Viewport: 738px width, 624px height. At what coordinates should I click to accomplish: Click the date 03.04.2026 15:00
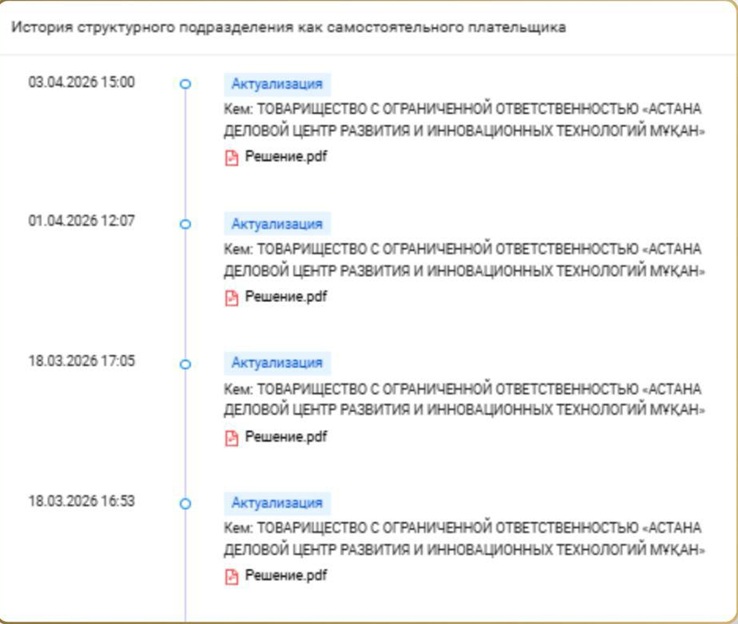81,82
